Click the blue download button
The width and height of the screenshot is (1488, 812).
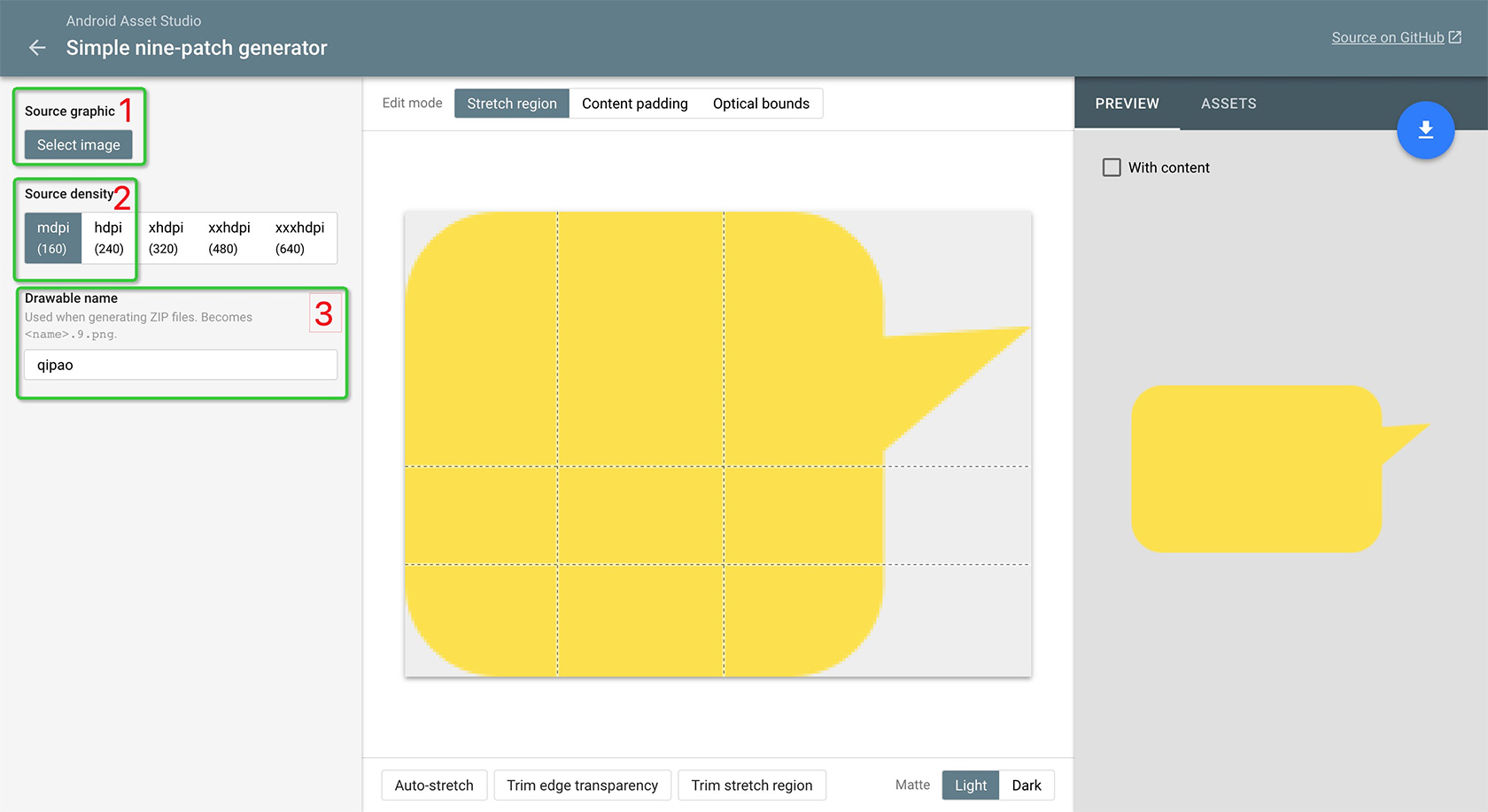tap(1425, 130)
